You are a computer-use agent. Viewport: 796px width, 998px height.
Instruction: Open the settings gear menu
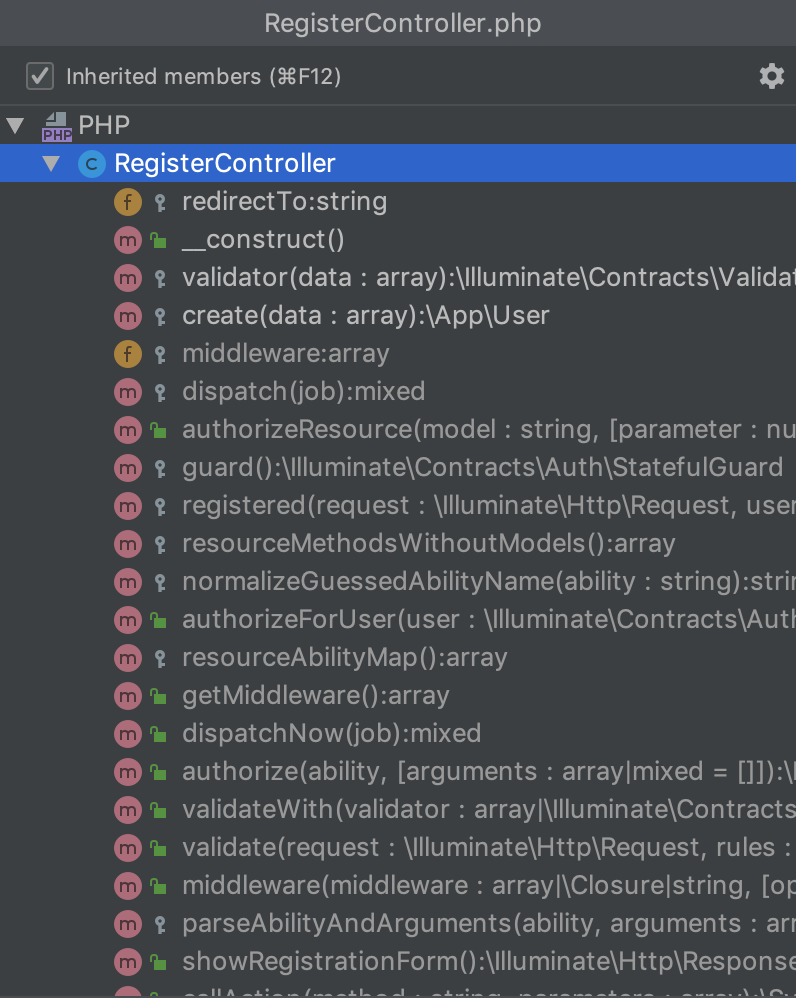click(x=771, y=76)
